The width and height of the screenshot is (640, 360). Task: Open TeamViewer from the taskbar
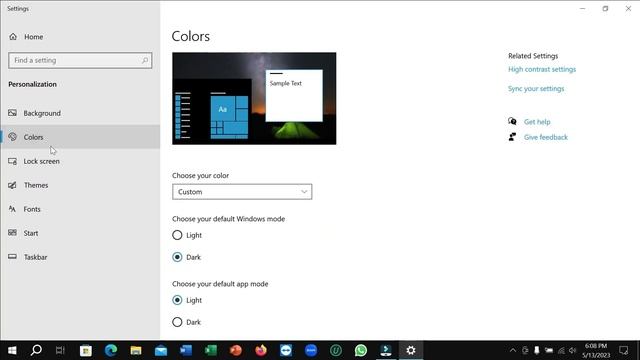(x=286, y=350)
